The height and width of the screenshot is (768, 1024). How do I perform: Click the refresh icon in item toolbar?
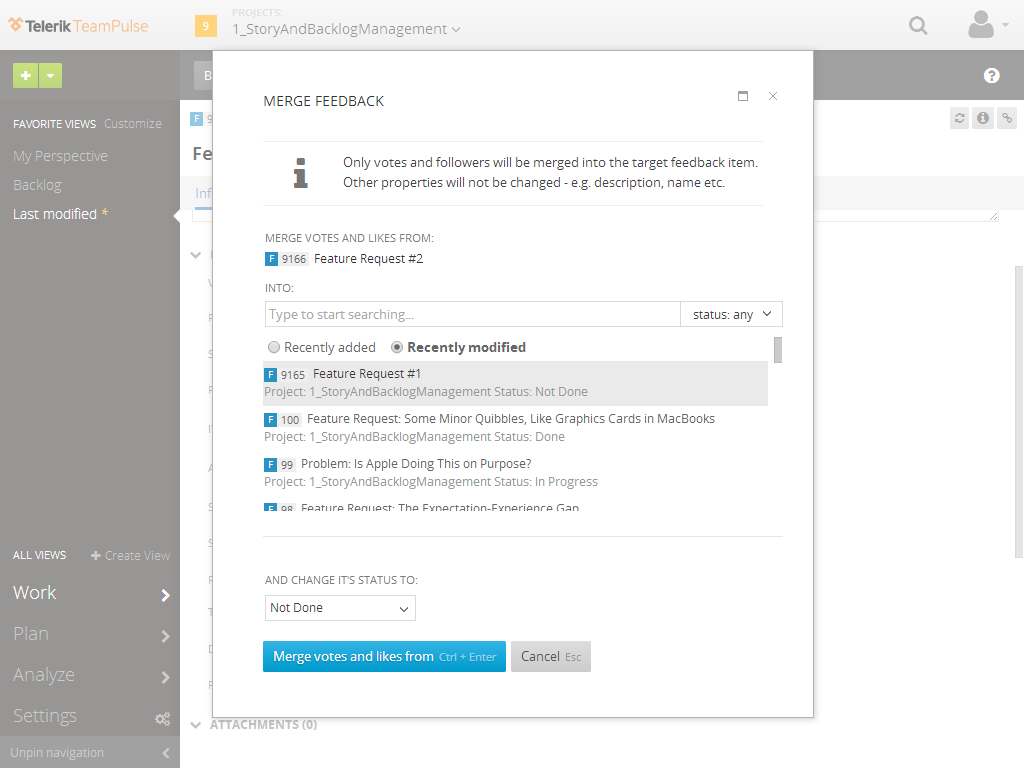tap(959, 118)
